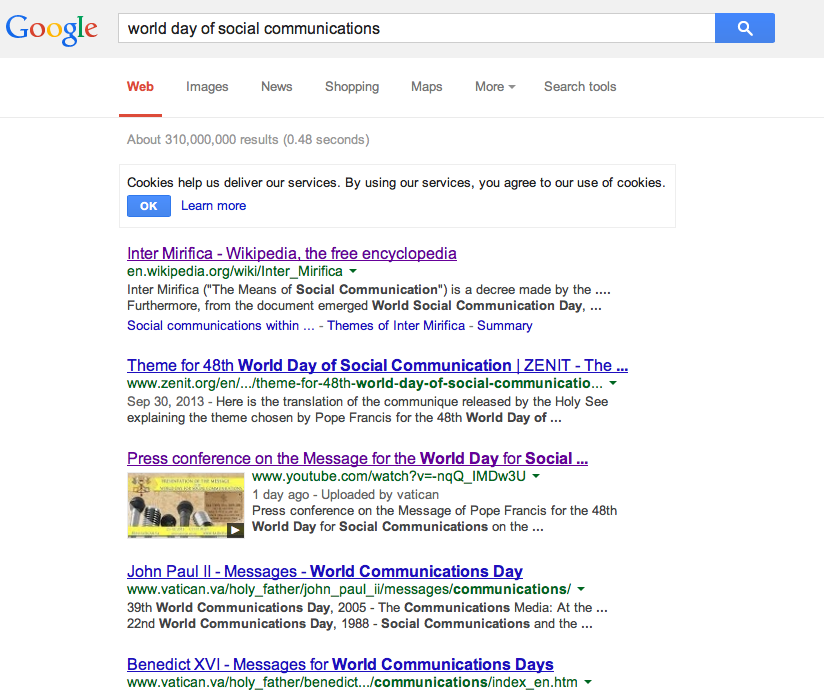Switch to the News tab

click(276, 87)
